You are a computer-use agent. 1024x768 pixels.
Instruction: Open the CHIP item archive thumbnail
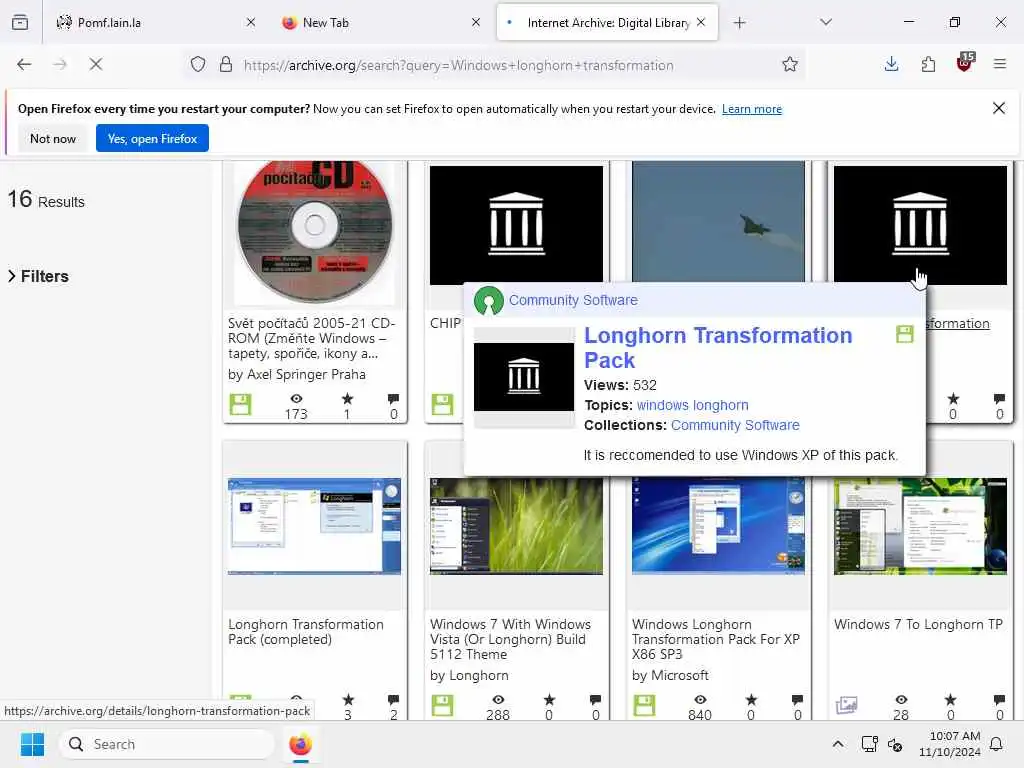[516, 224]
